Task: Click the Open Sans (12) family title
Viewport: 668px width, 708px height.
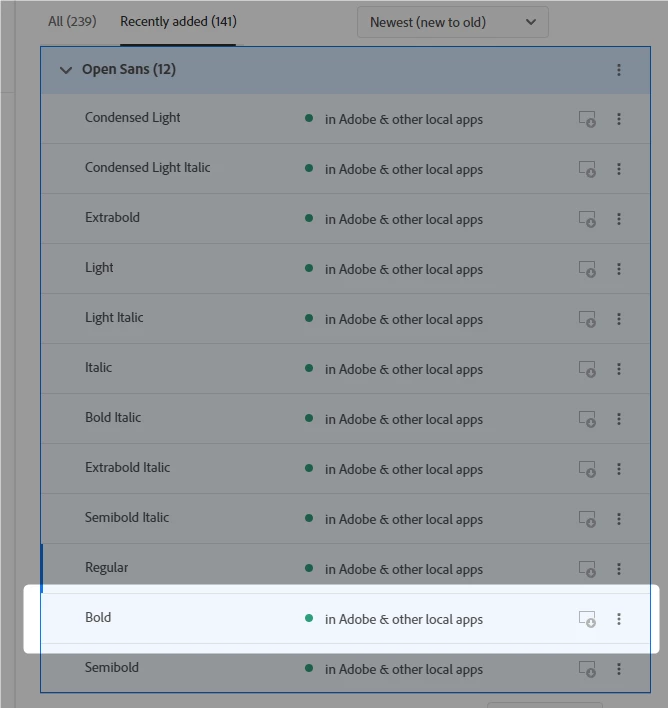Action: click(x=129, y=70)
